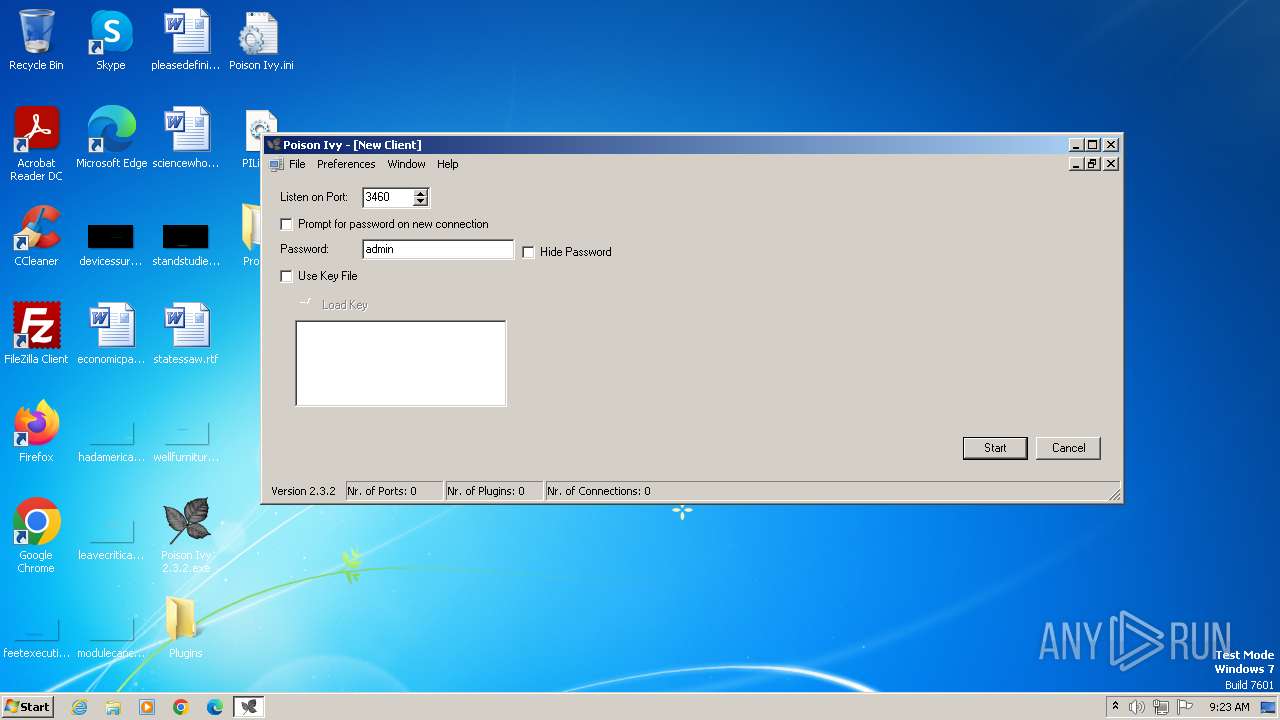Maximize the Poison Ivy main window

(x=1093, y=145)
